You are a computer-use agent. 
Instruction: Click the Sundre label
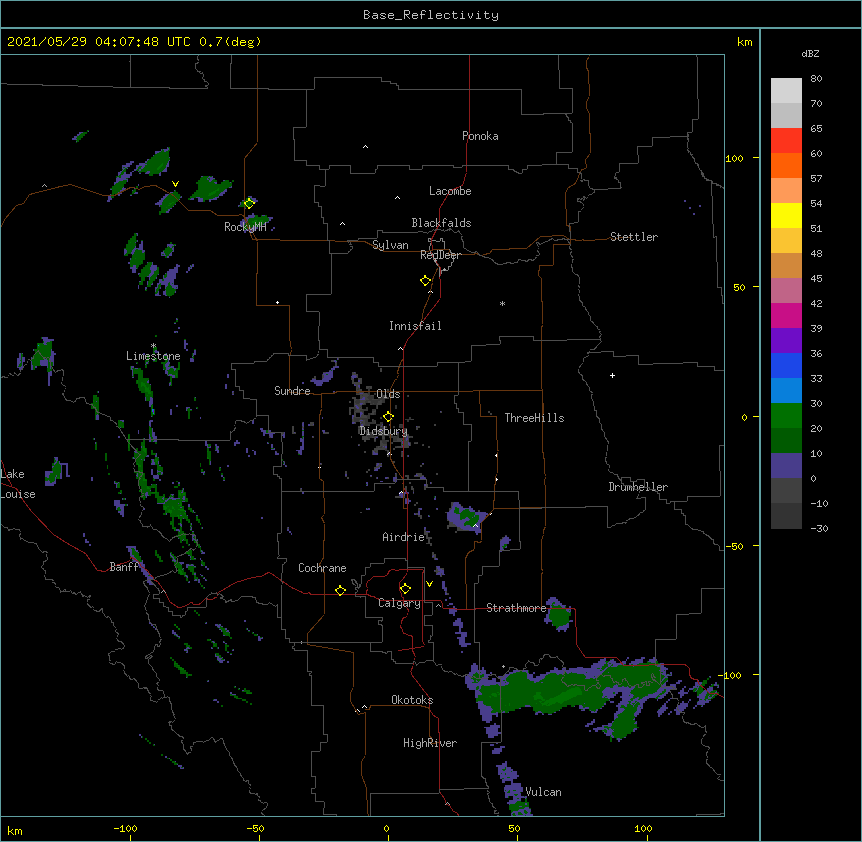tap(292, 391)
